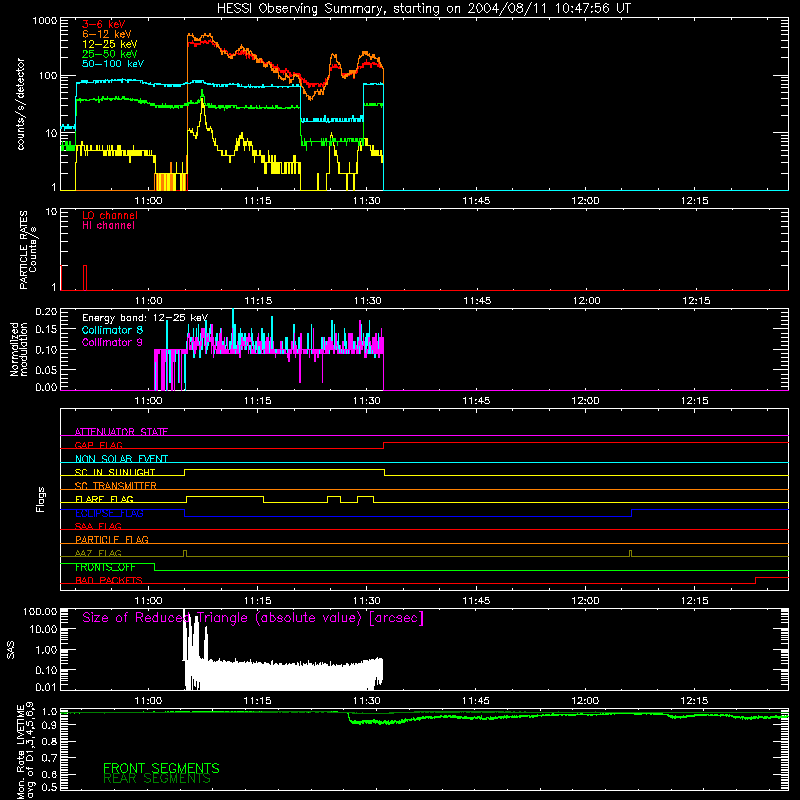Click the GAP_FLAG label
This screenshot has width=800, height=800.
[x=98, y=445]
